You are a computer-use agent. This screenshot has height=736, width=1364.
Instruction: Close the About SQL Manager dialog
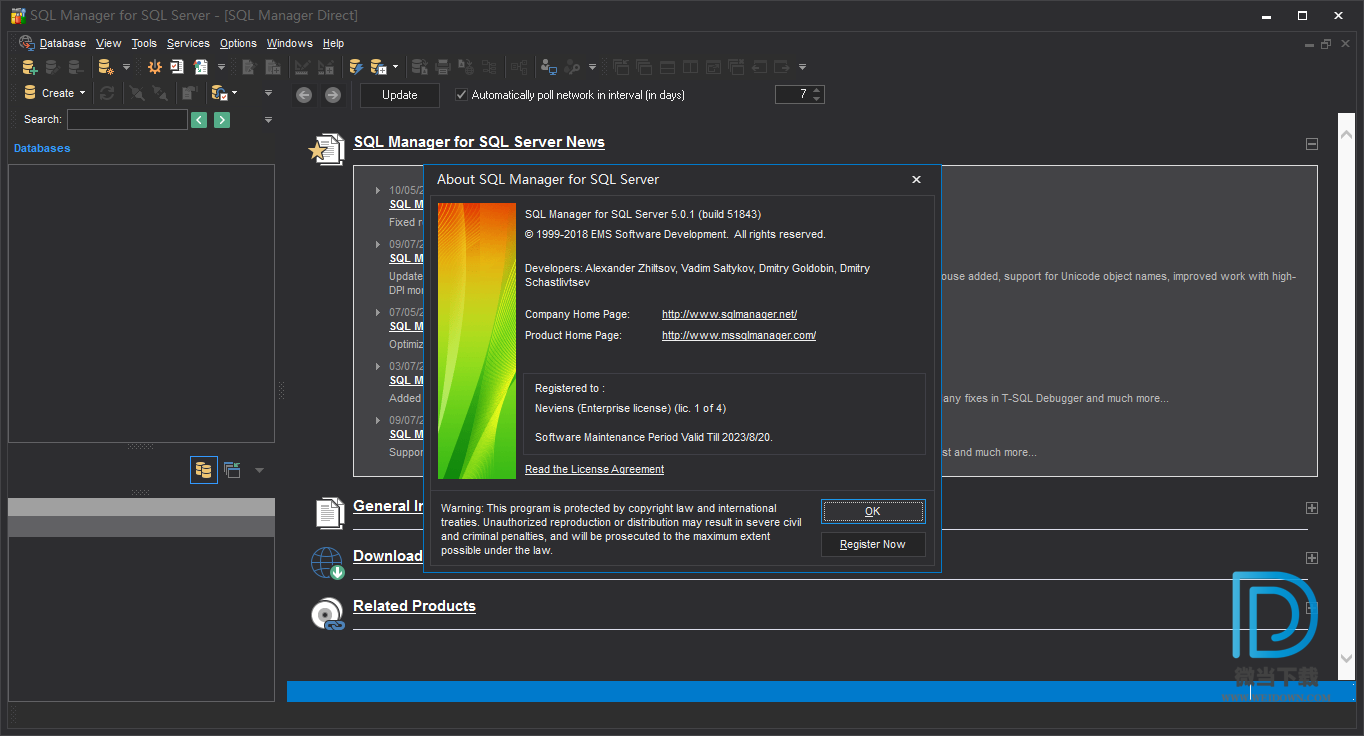click(x=916, y=180)
